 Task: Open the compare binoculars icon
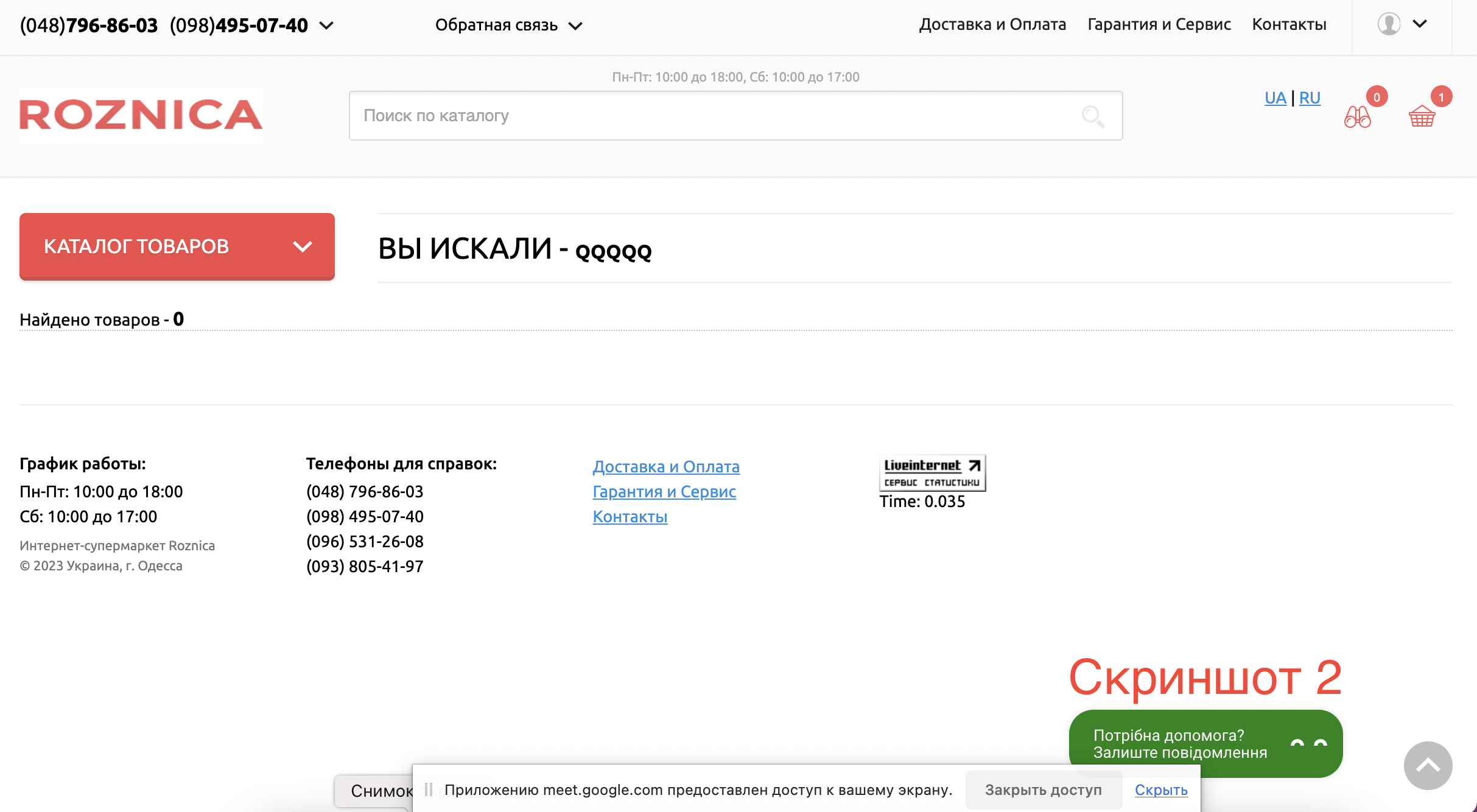[1357, 116]
